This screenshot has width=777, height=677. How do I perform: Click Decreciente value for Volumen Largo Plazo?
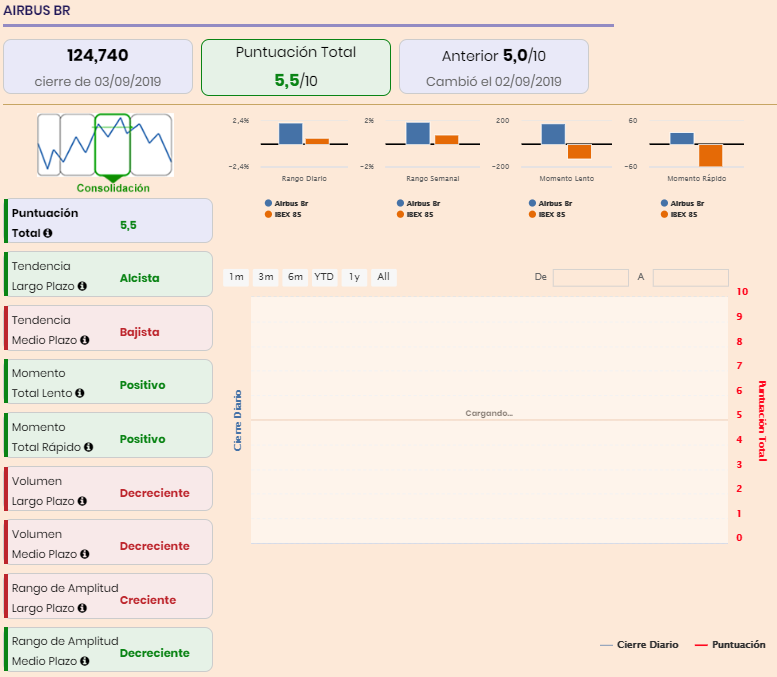[155, 493]
